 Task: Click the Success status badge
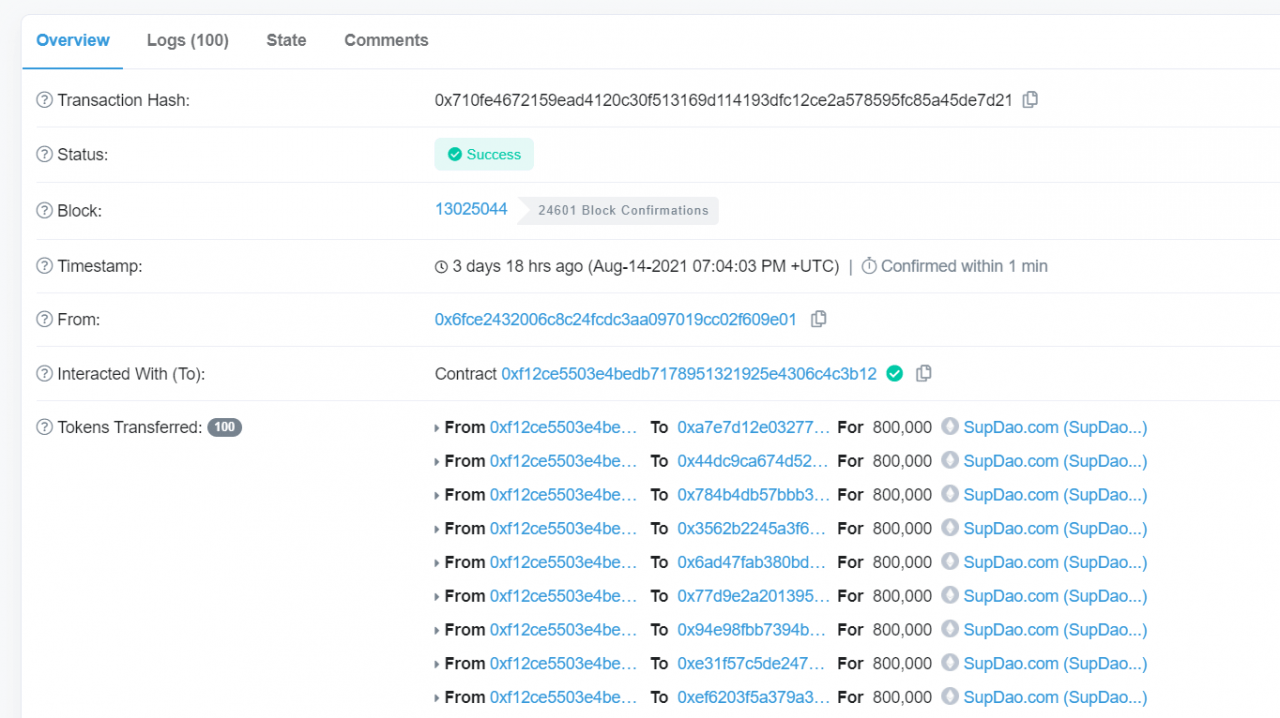pos(484,154)
